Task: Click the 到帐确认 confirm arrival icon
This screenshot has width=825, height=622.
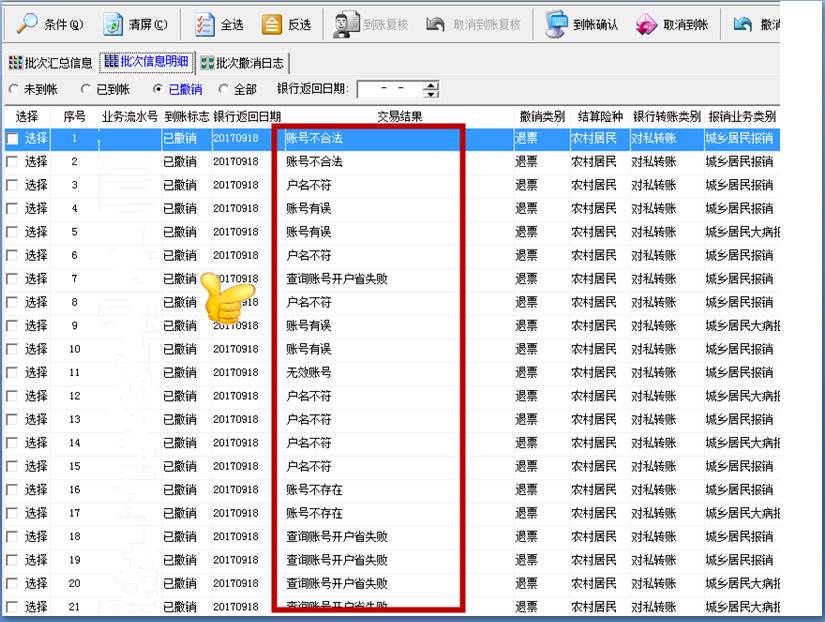Action: tap(556, 24)
